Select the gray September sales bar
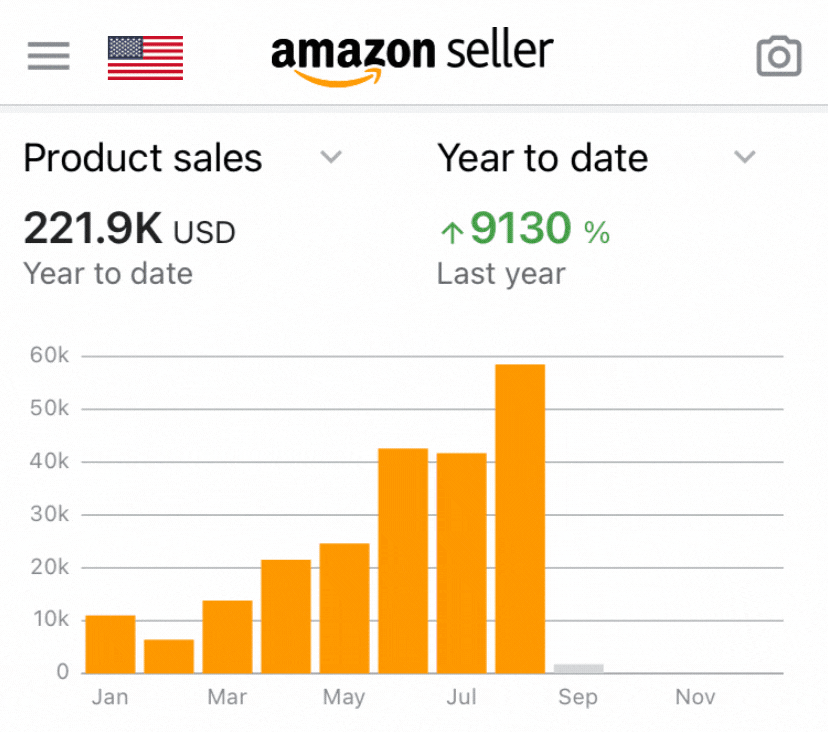This screenshot has width=828, height=732. tap(578, 668)
